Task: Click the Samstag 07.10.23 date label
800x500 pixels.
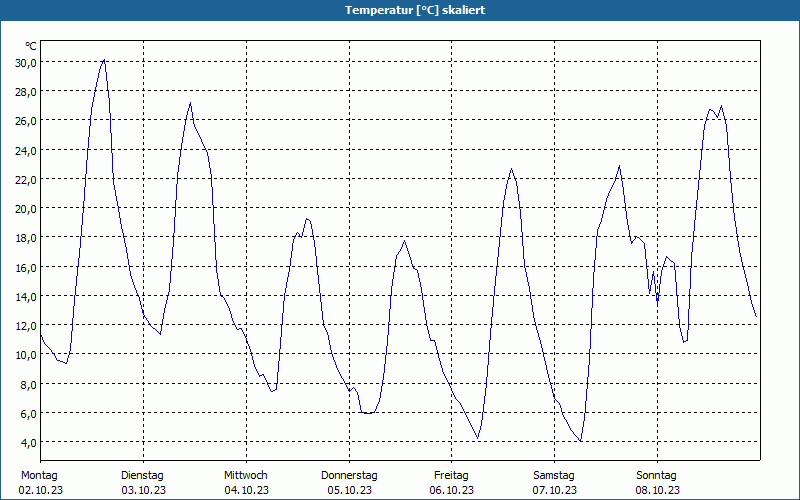Action: pyautogui.click(x=554, y=483)
